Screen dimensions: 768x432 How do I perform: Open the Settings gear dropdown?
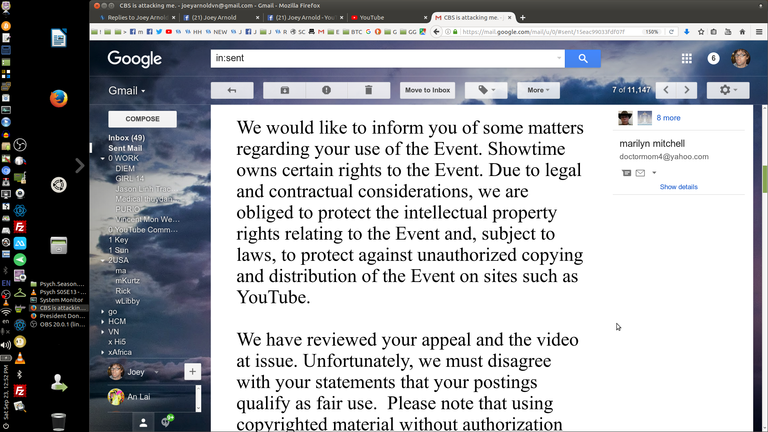tap(728, 90)
